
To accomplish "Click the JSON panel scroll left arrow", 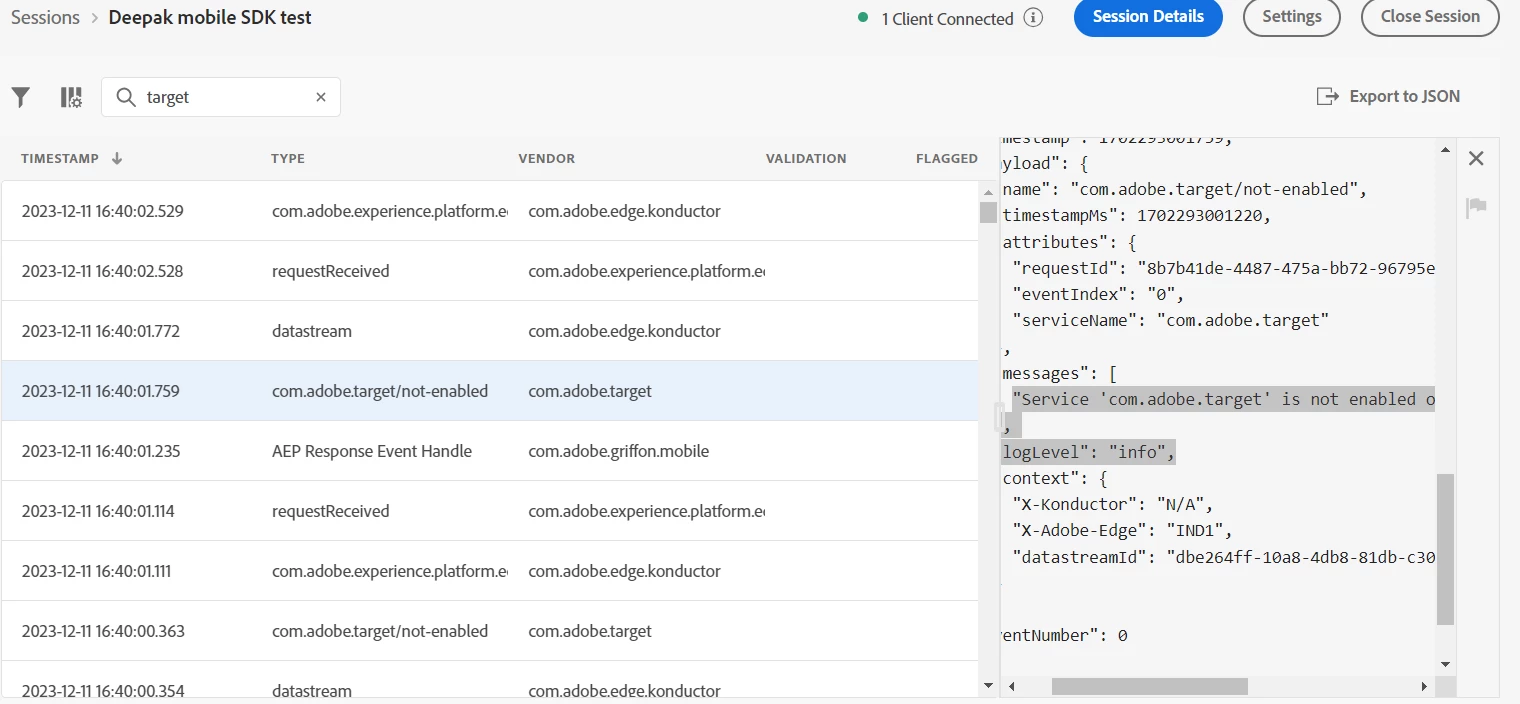I will [1010, 686].
